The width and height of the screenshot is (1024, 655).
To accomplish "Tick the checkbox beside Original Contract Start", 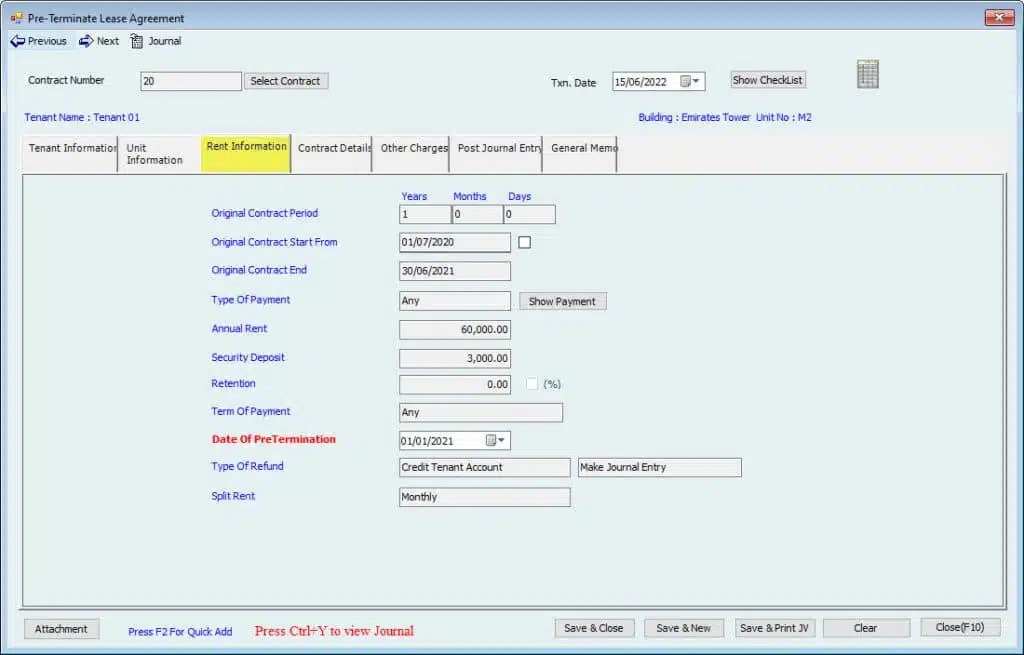I will 524,242.
